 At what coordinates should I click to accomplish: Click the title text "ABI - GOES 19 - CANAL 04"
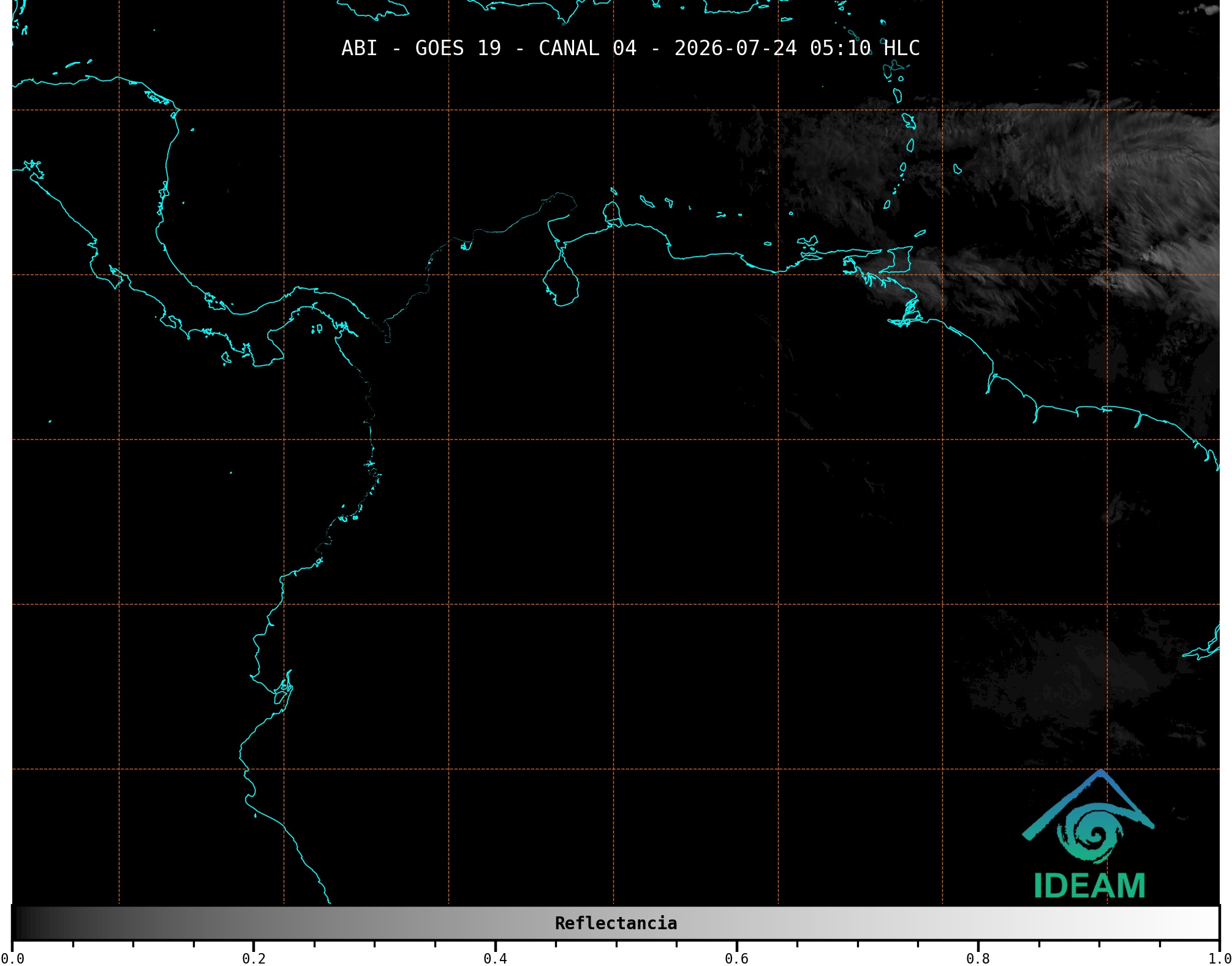coord(489,48)
